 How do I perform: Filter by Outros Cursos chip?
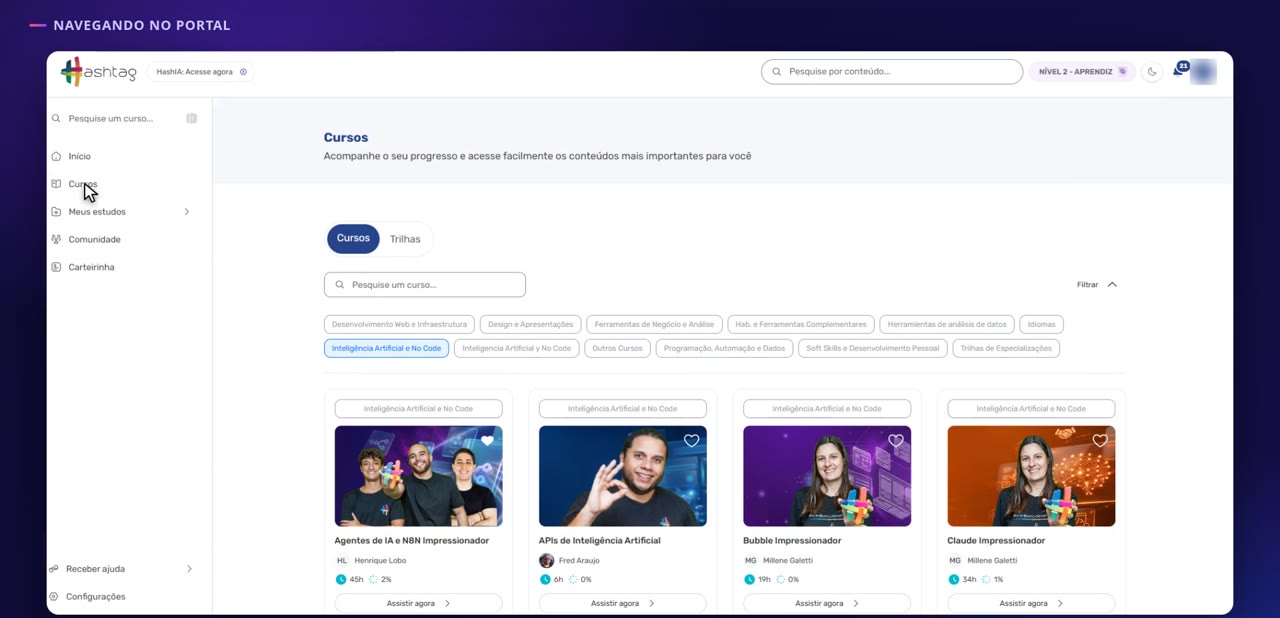[617, 348]
